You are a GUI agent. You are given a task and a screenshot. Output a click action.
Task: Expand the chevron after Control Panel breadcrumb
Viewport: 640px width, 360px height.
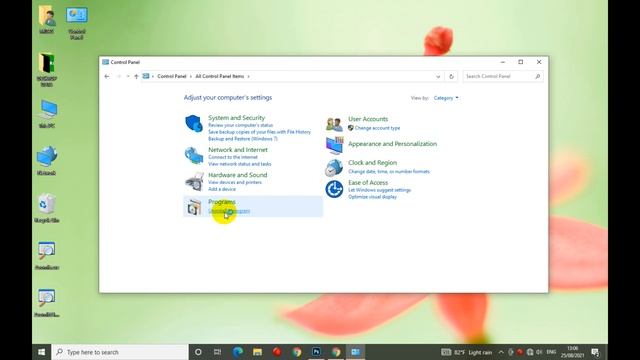191,76
